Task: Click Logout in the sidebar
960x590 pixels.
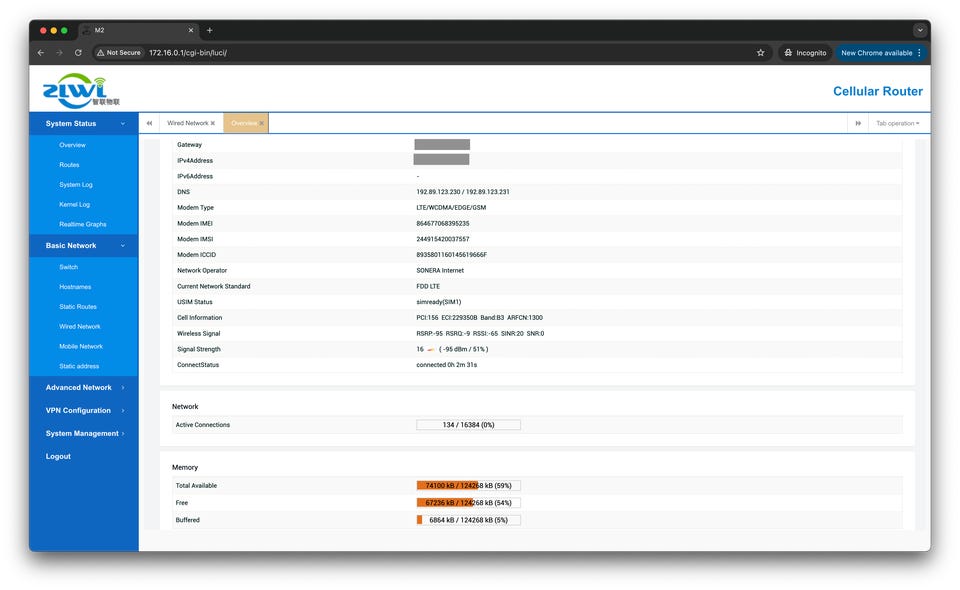Action: 58,456
